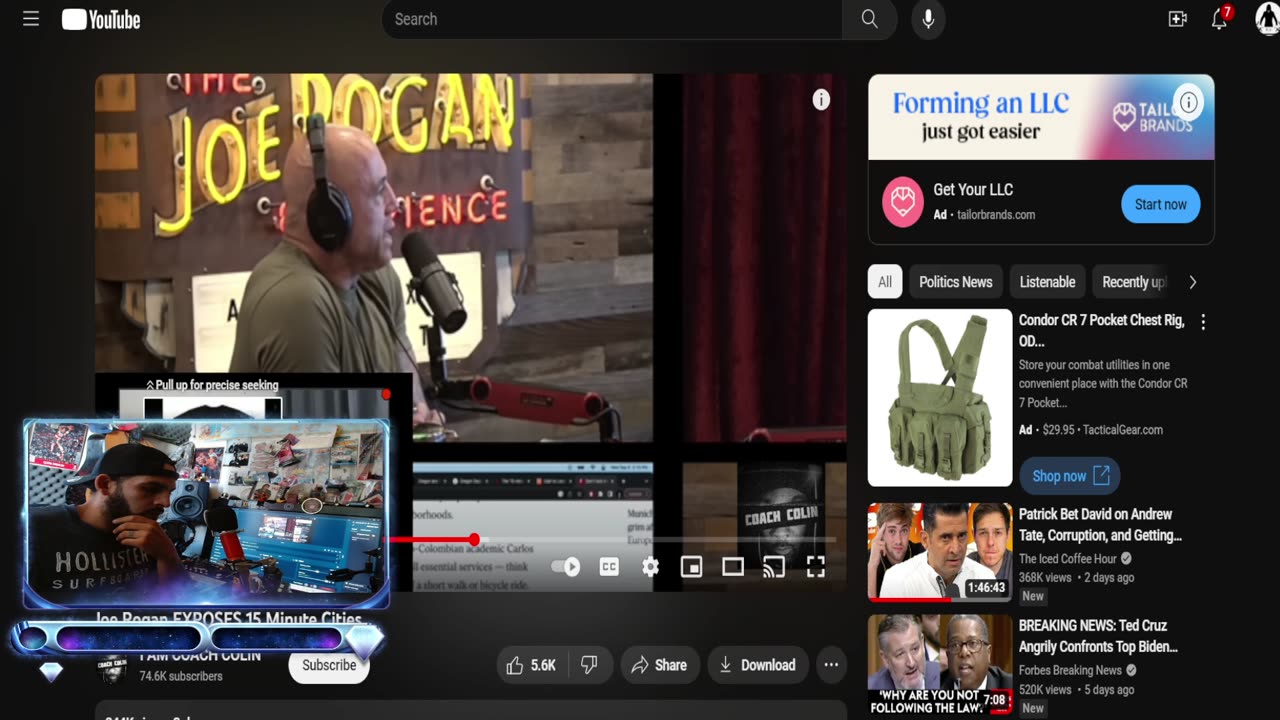Switch to theater mode
The image size is (1280, 720).
click(733, 567)
